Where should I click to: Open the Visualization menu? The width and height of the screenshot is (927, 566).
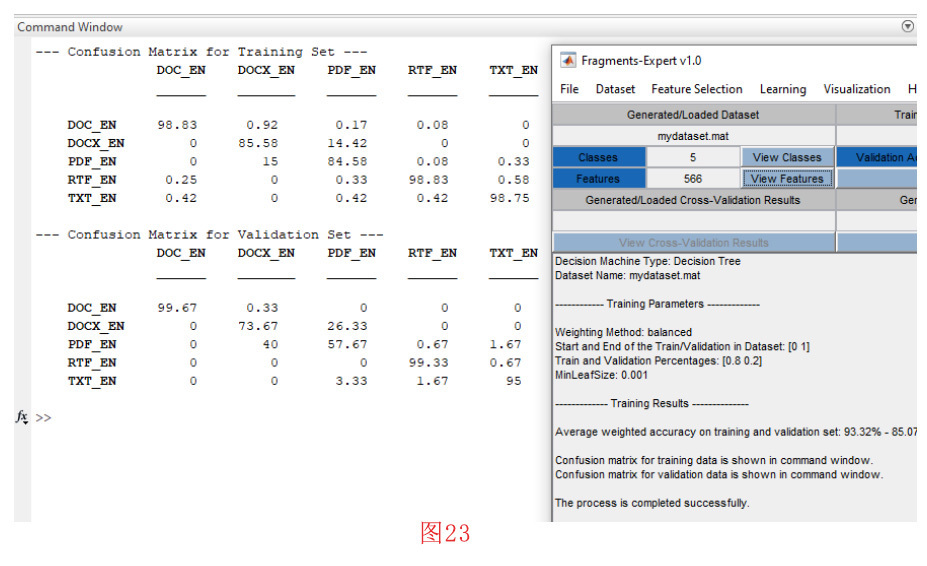[x=856, y=89]
